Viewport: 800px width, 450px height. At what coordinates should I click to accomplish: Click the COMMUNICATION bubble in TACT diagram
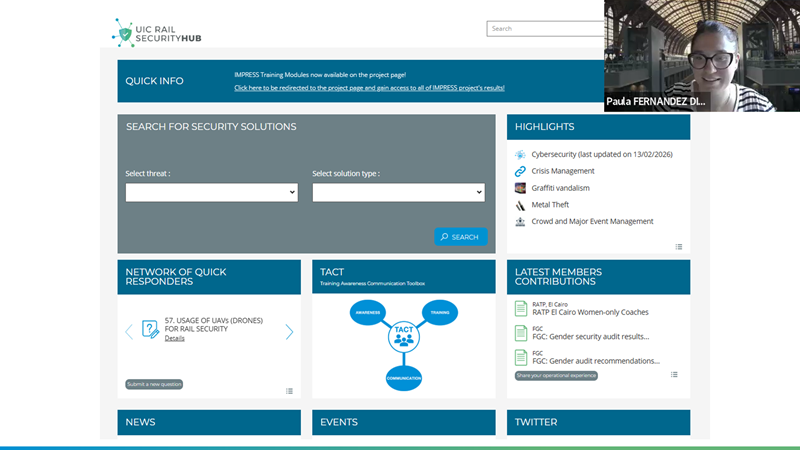404,378
